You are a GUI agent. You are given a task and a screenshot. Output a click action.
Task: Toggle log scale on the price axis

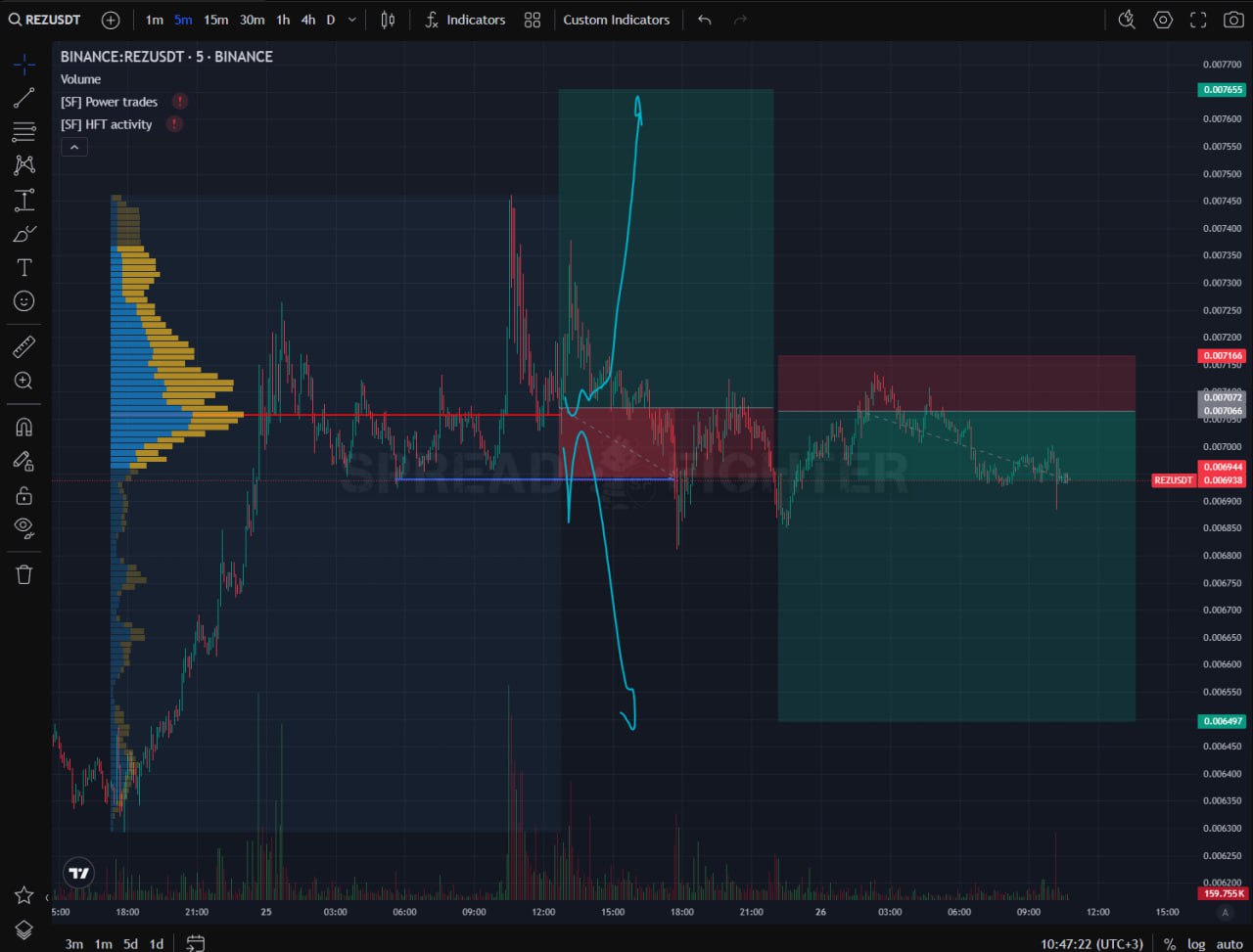click(1195, 944)
